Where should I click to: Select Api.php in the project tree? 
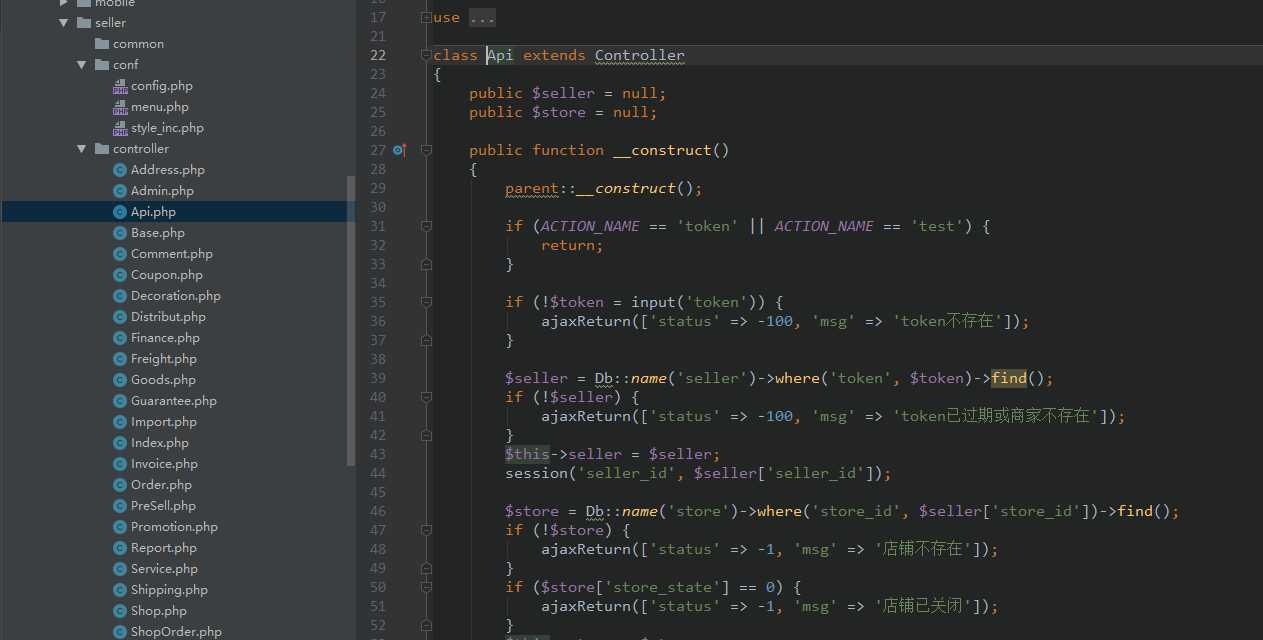click(x=153, y=212)
